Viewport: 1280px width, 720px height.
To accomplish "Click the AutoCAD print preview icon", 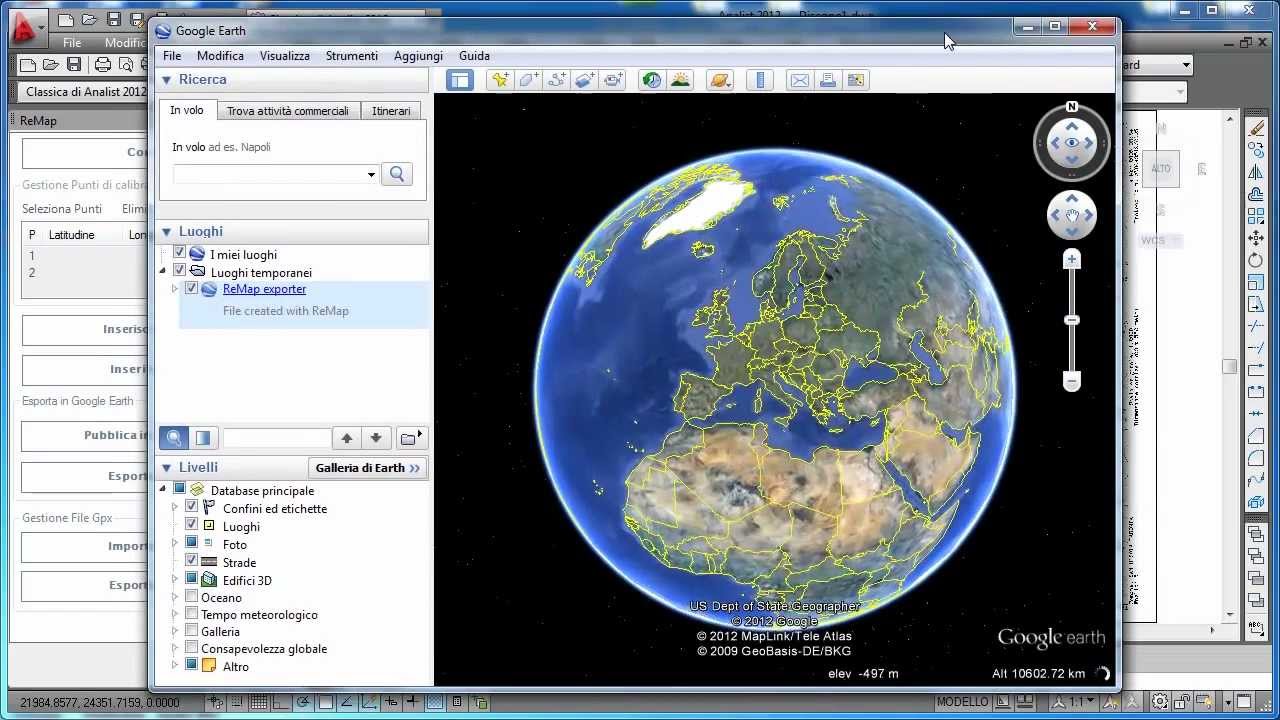I will point(126,65).
